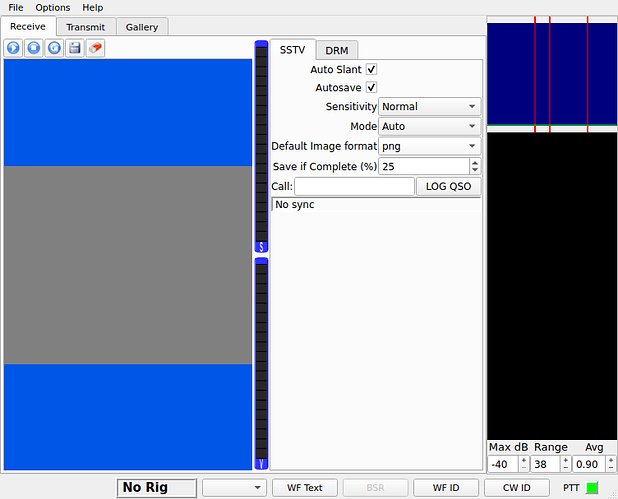618x499 pixels.
Task: Click the Call input field
Action: 353,187
